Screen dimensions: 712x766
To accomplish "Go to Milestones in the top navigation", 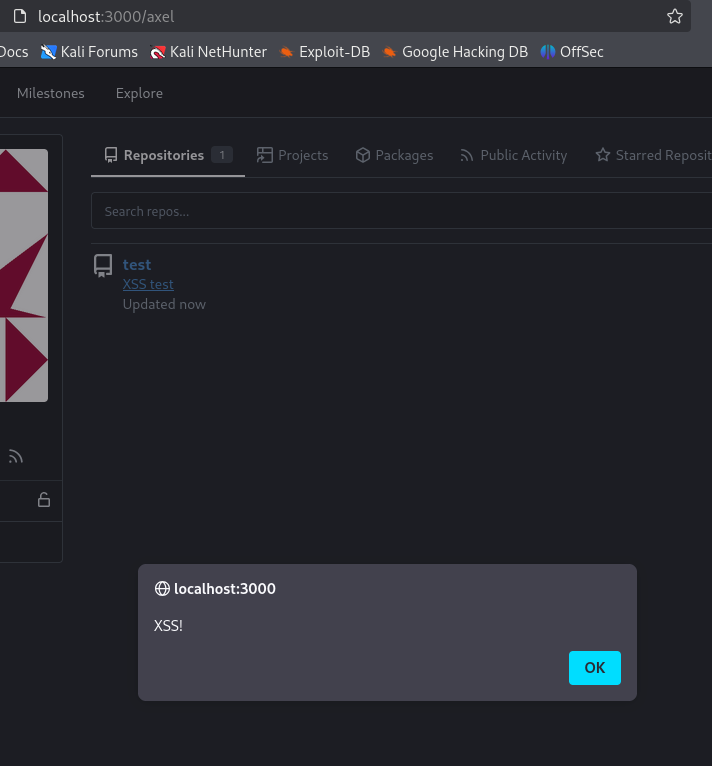I will coord(50,93).
